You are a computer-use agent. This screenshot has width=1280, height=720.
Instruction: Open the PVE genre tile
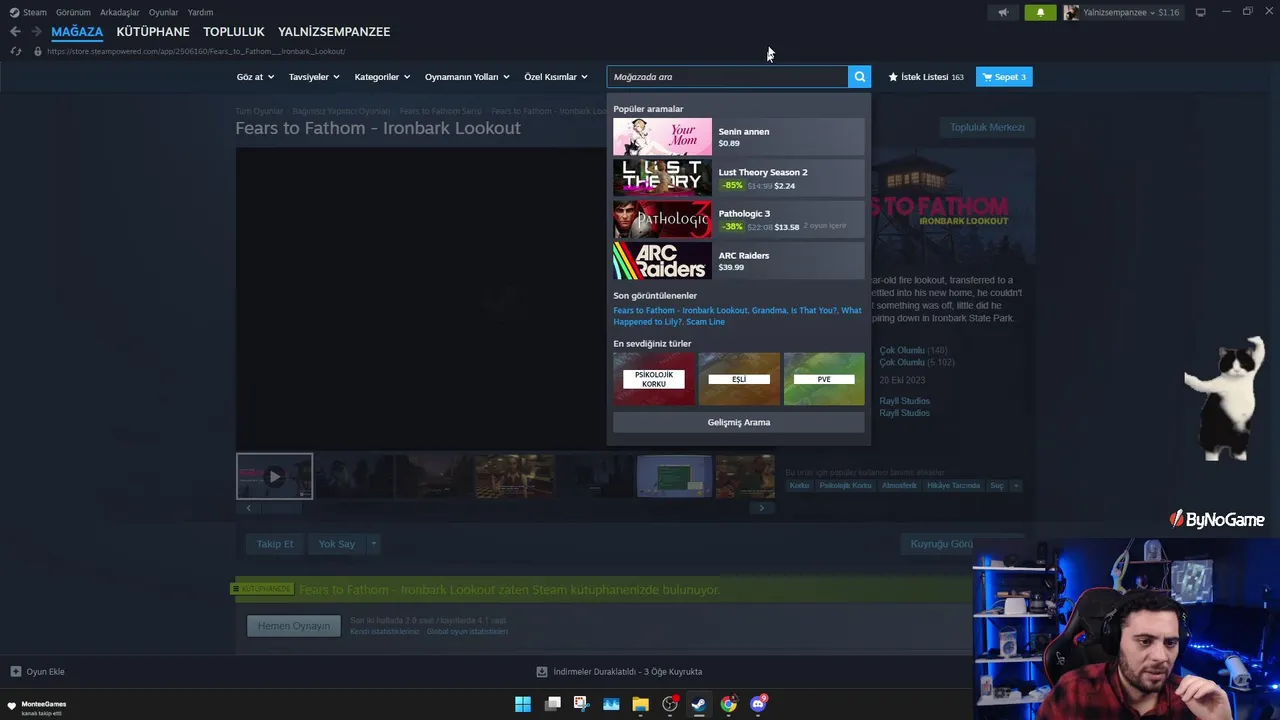point(824,379)
